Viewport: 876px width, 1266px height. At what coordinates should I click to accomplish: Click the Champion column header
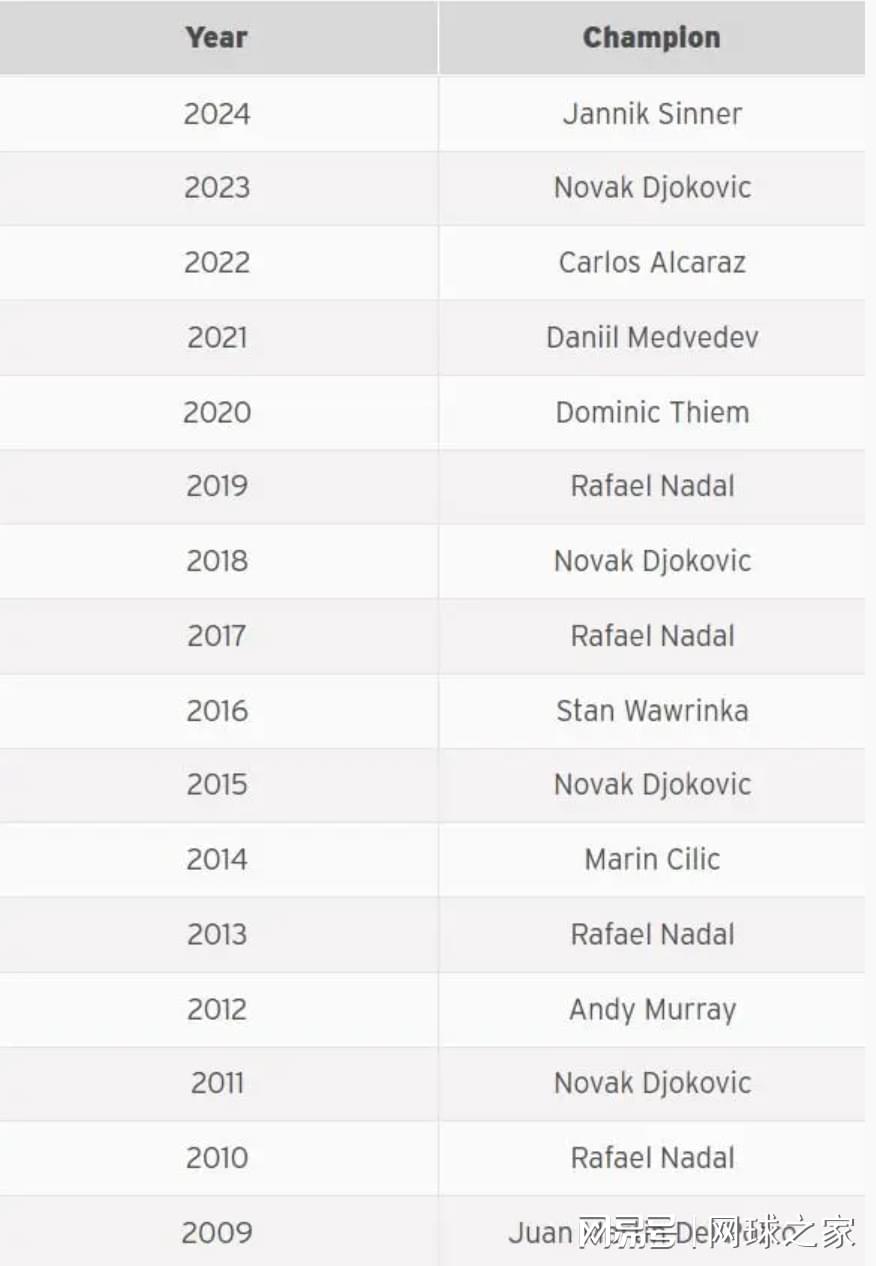(x=651, y=38)
